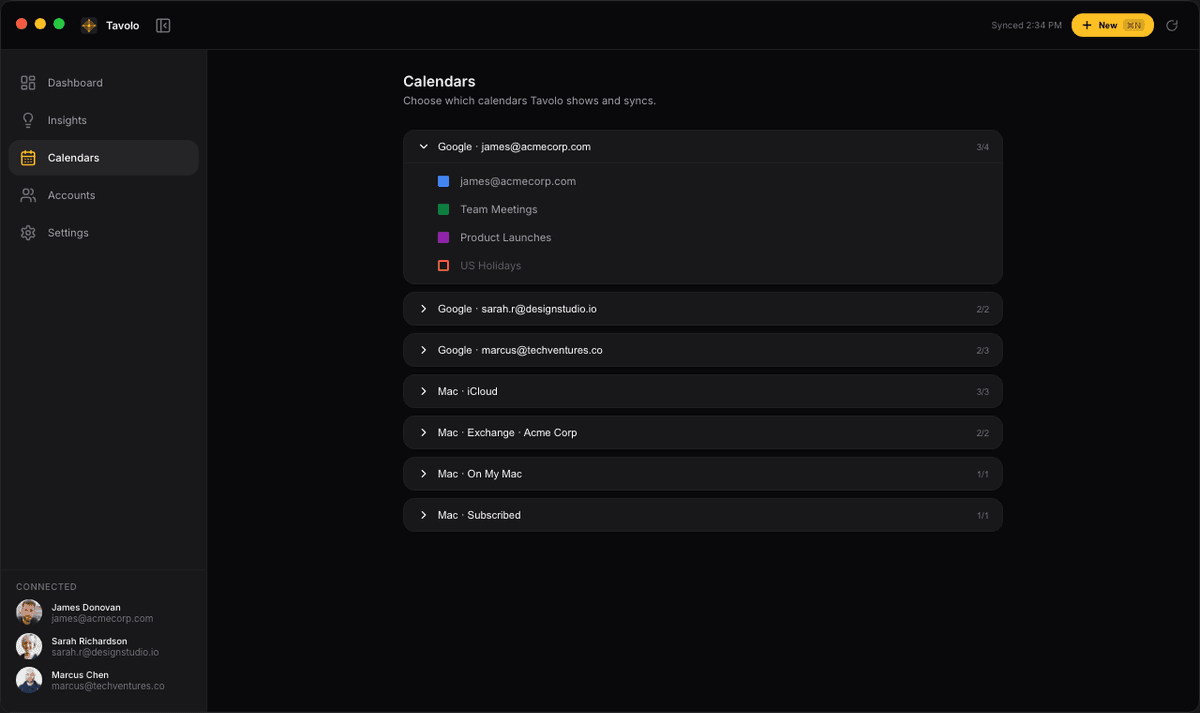Switch to the Accounts section
Viewport: 1200px width, 713px height.
[71, 195]
